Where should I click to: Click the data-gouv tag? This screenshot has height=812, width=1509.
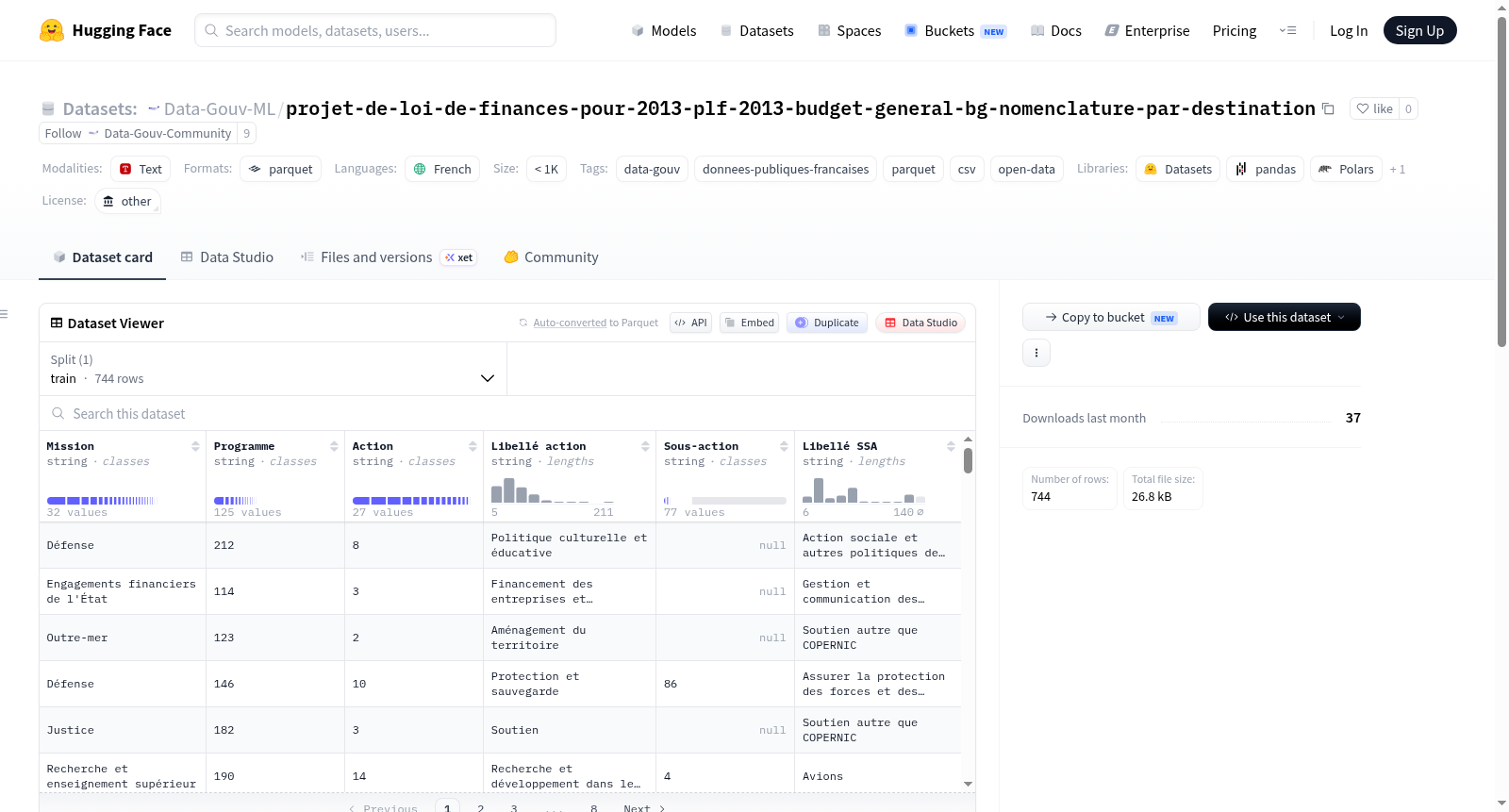coord(652,169)
